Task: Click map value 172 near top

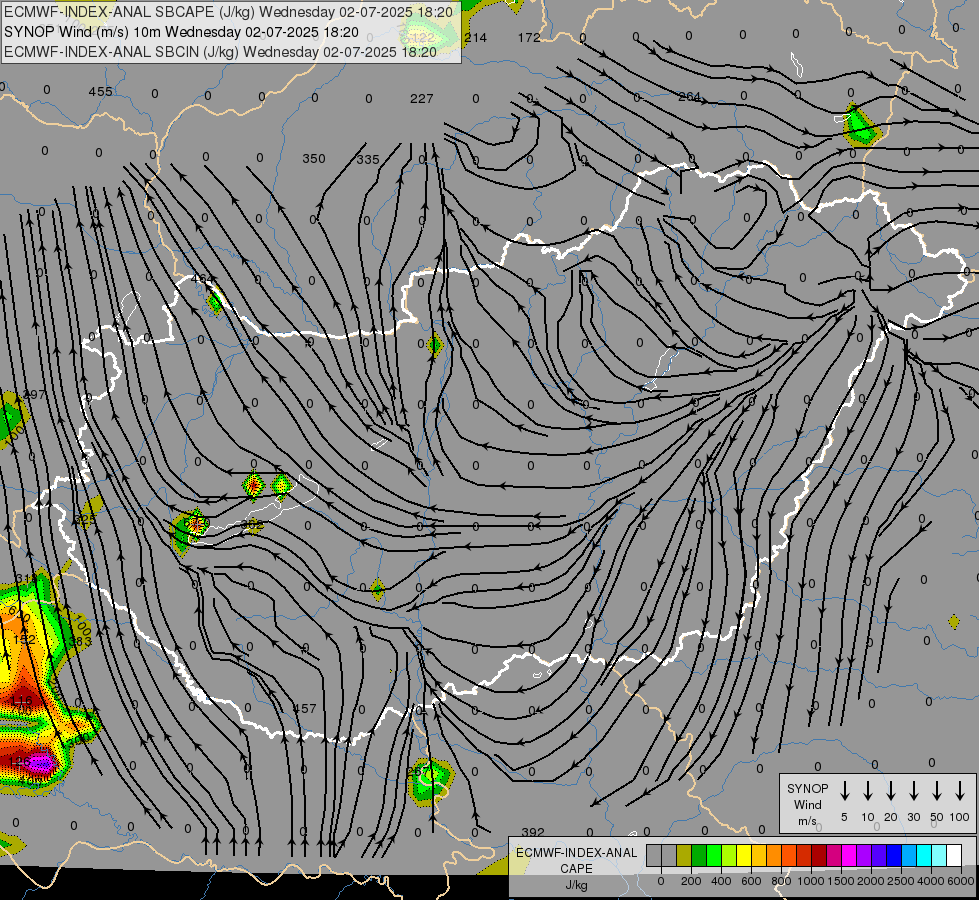Action: [529, 37]
